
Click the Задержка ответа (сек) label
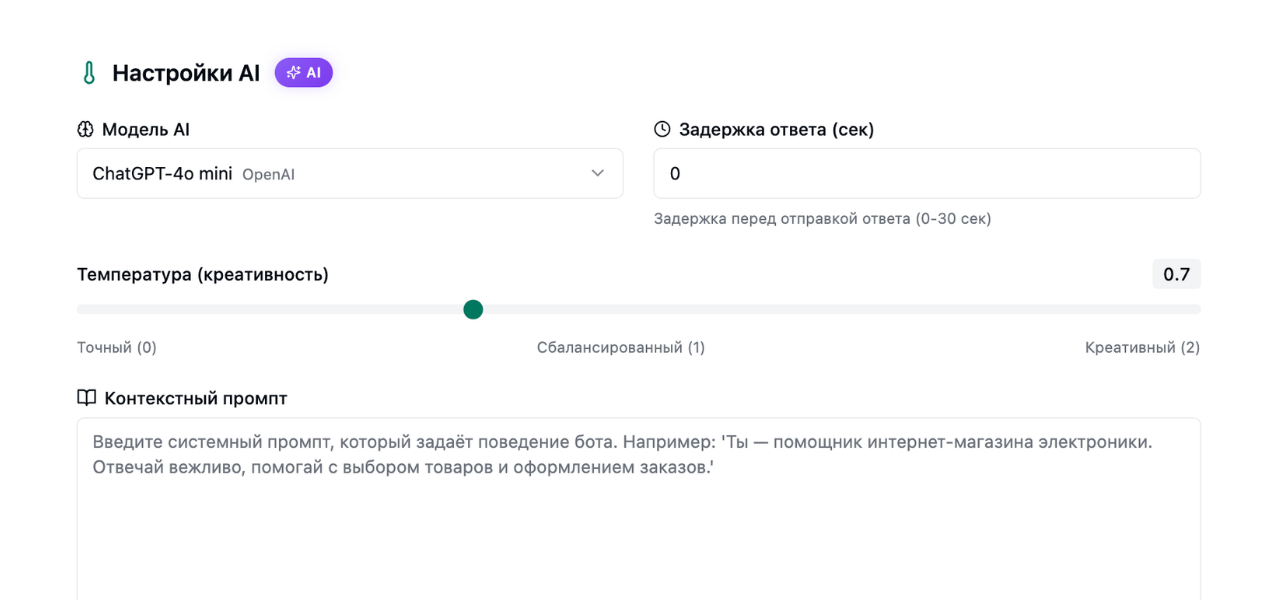[776, 129]
